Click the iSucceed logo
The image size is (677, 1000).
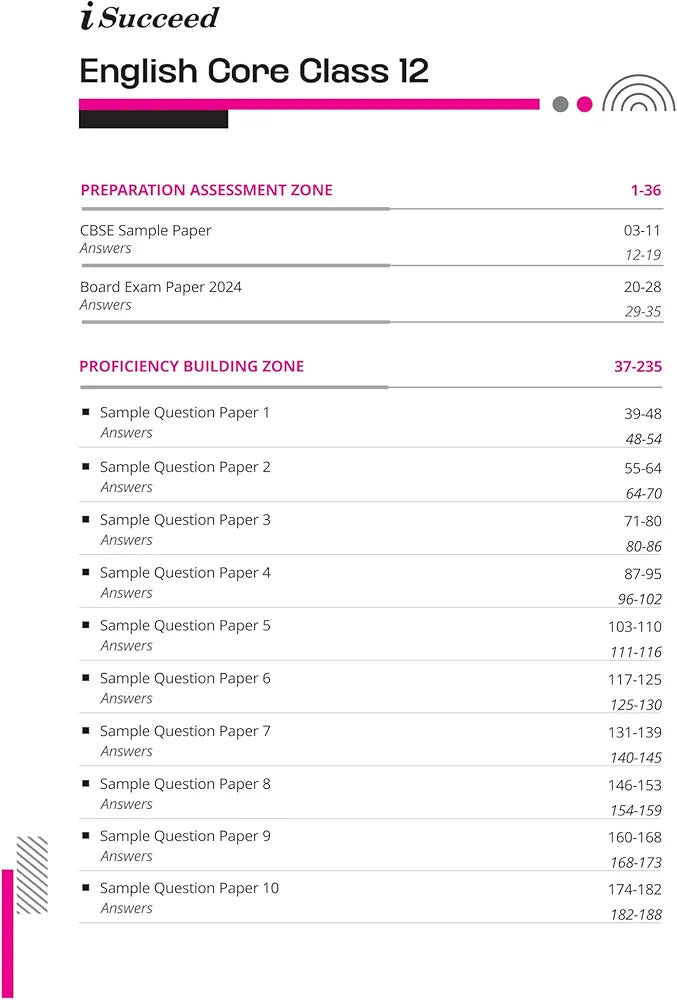point(148,18)
